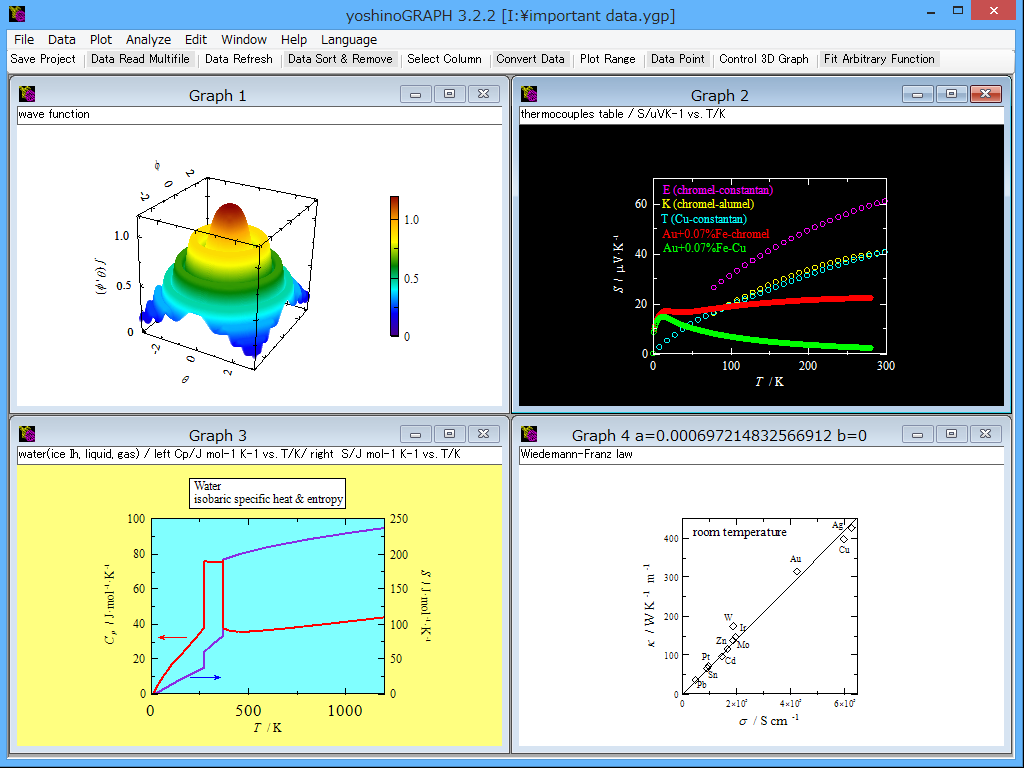
Task: Click the color scale bar in Graph 1
Action: (x=394, y=266)
